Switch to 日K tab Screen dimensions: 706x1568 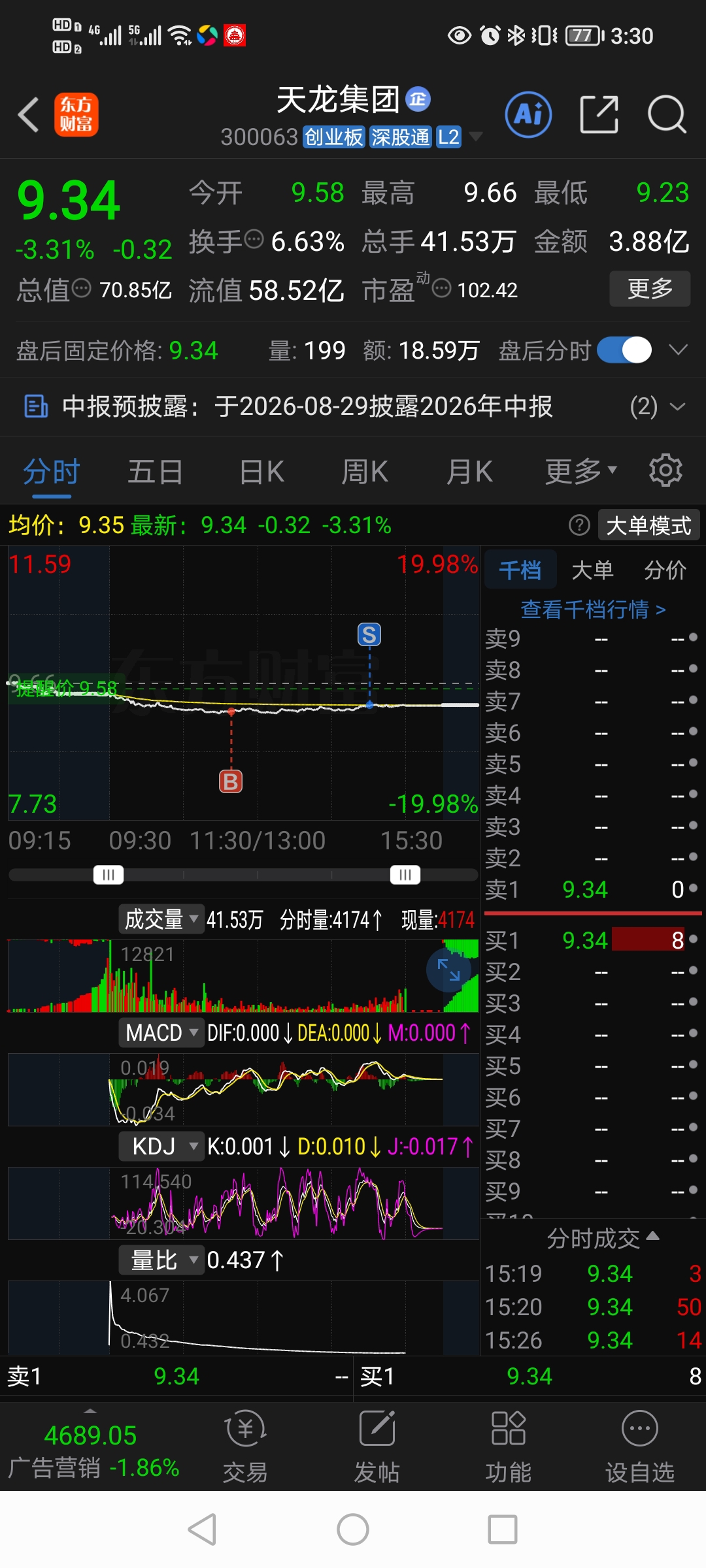(x=261, y=471)
